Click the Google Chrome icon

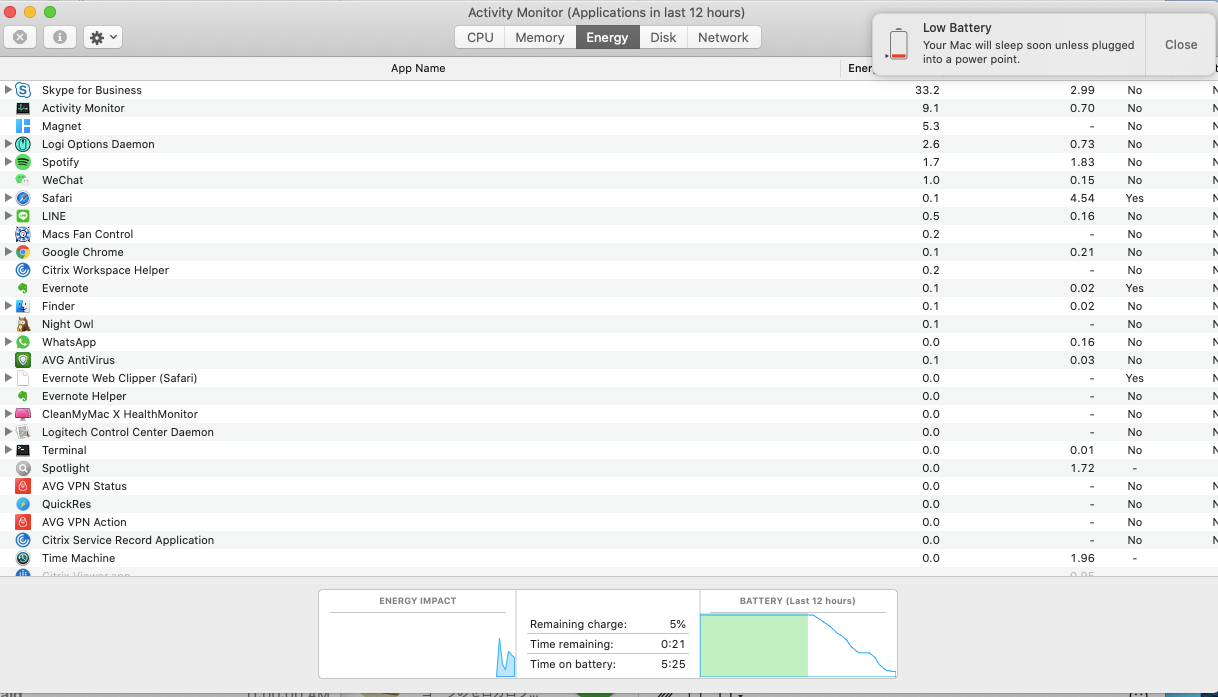pyautogui.click(x=23, y=252)
